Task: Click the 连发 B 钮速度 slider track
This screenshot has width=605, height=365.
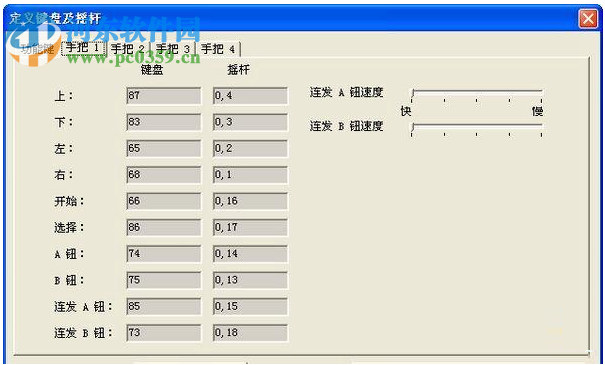Action: tap(477, 126)
